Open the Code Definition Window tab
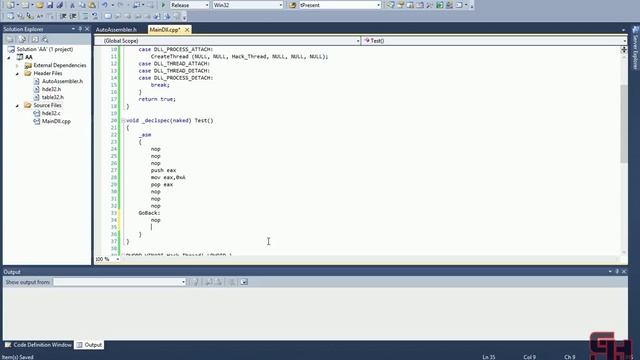Viewport: 640px width, 360px height. click(38, 345)
